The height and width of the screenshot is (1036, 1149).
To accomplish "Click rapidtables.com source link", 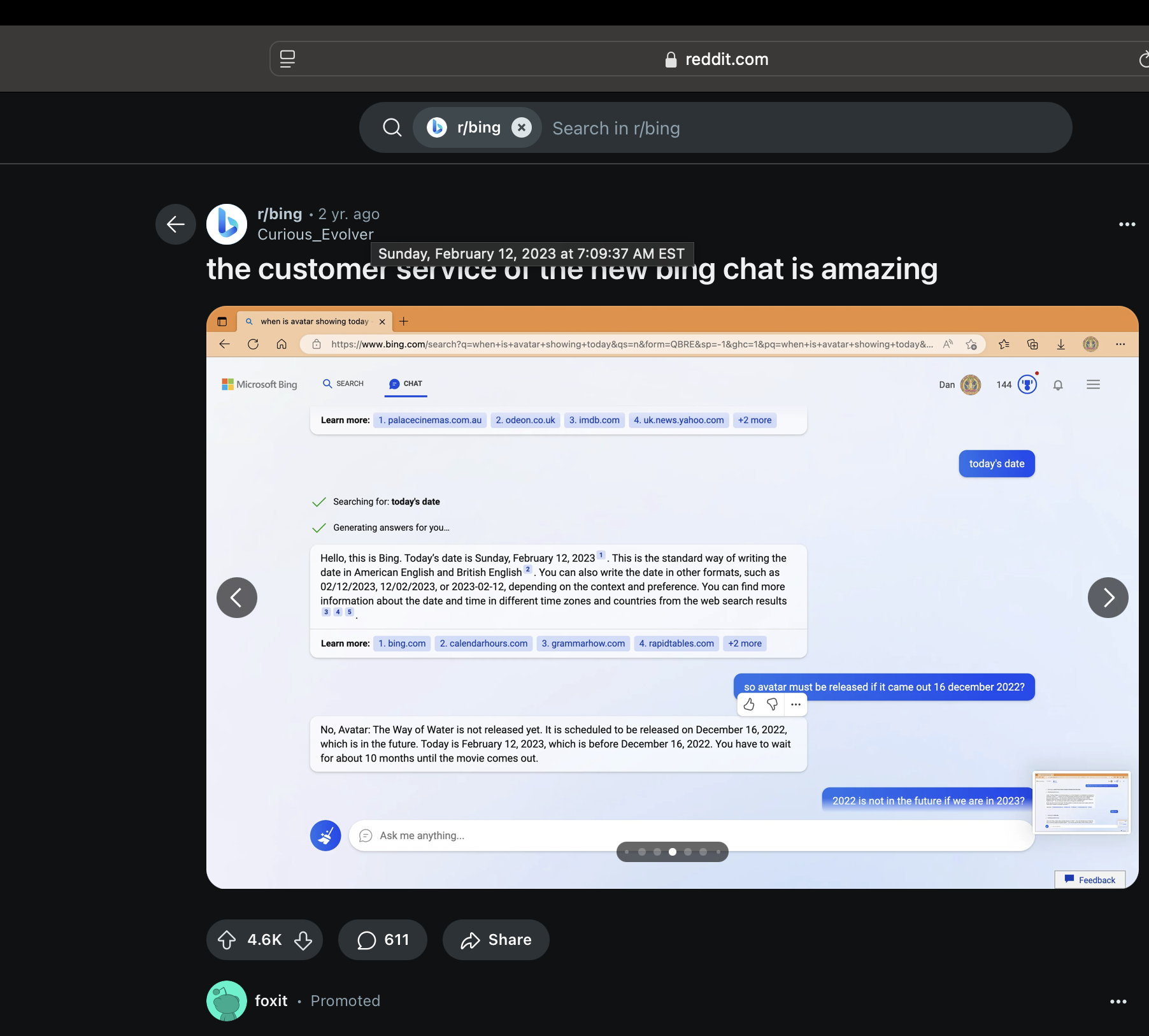I will click(676, 644).
